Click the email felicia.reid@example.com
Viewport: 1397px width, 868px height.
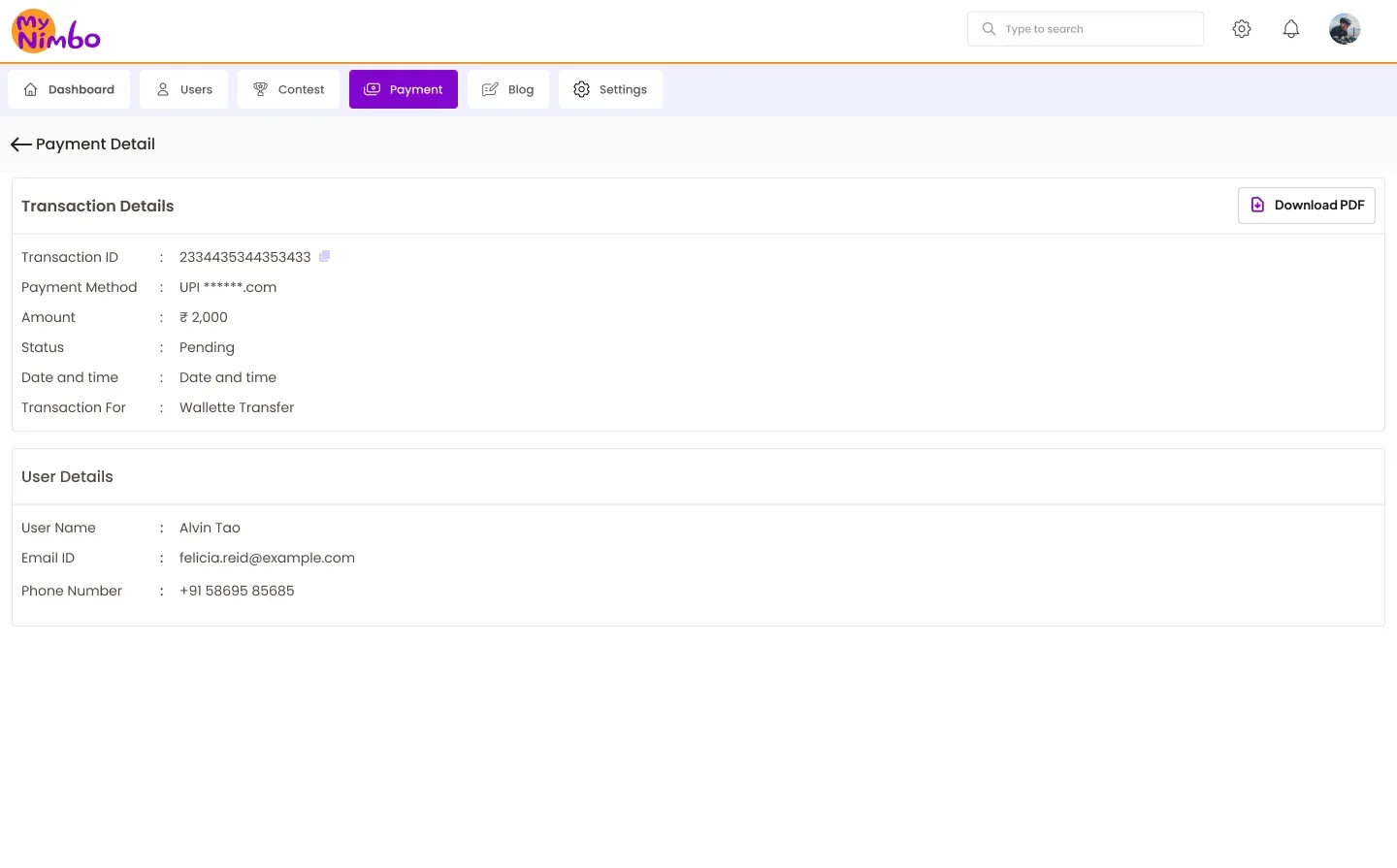coord(267,558)
